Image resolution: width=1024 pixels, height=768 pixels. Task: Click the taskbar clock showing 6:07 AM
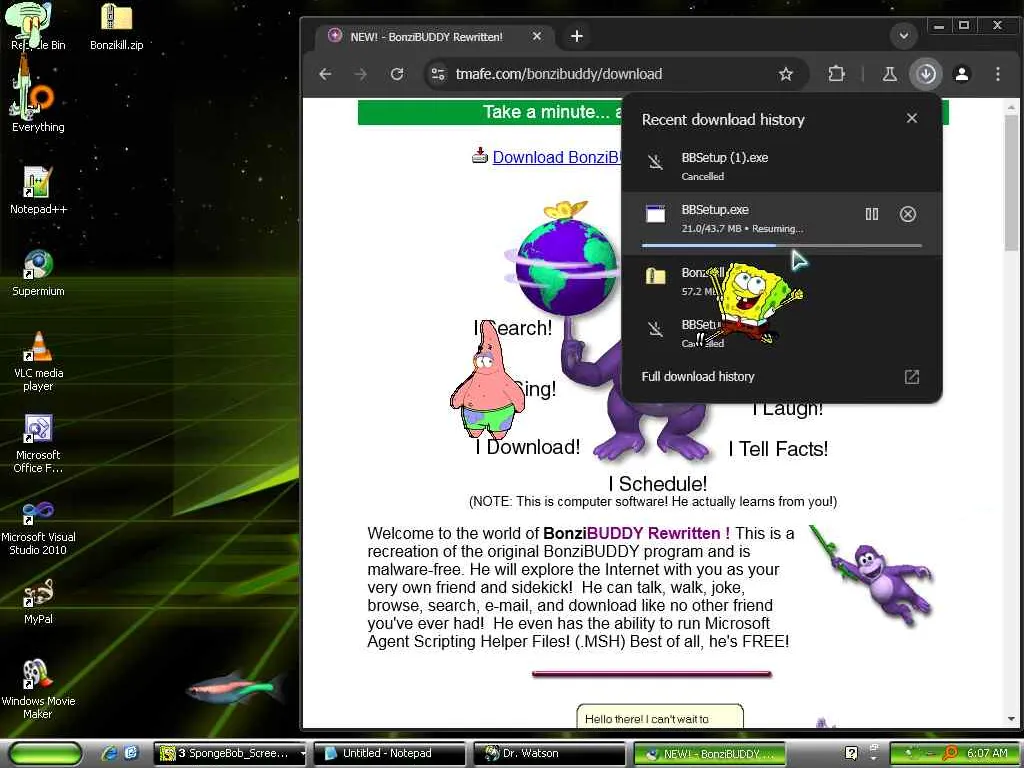click(x=987, y=753)
